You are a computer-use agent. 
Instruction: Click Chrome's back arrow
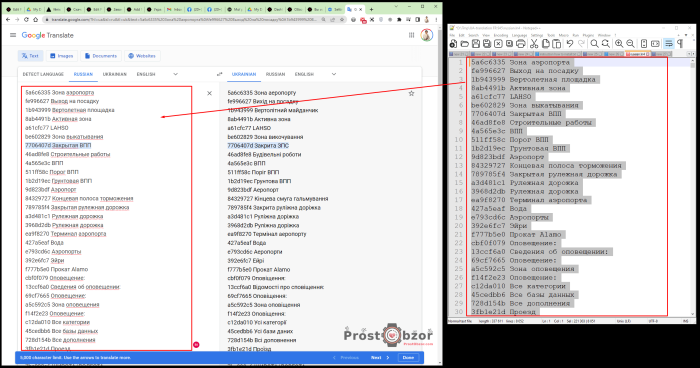point(8,20)
